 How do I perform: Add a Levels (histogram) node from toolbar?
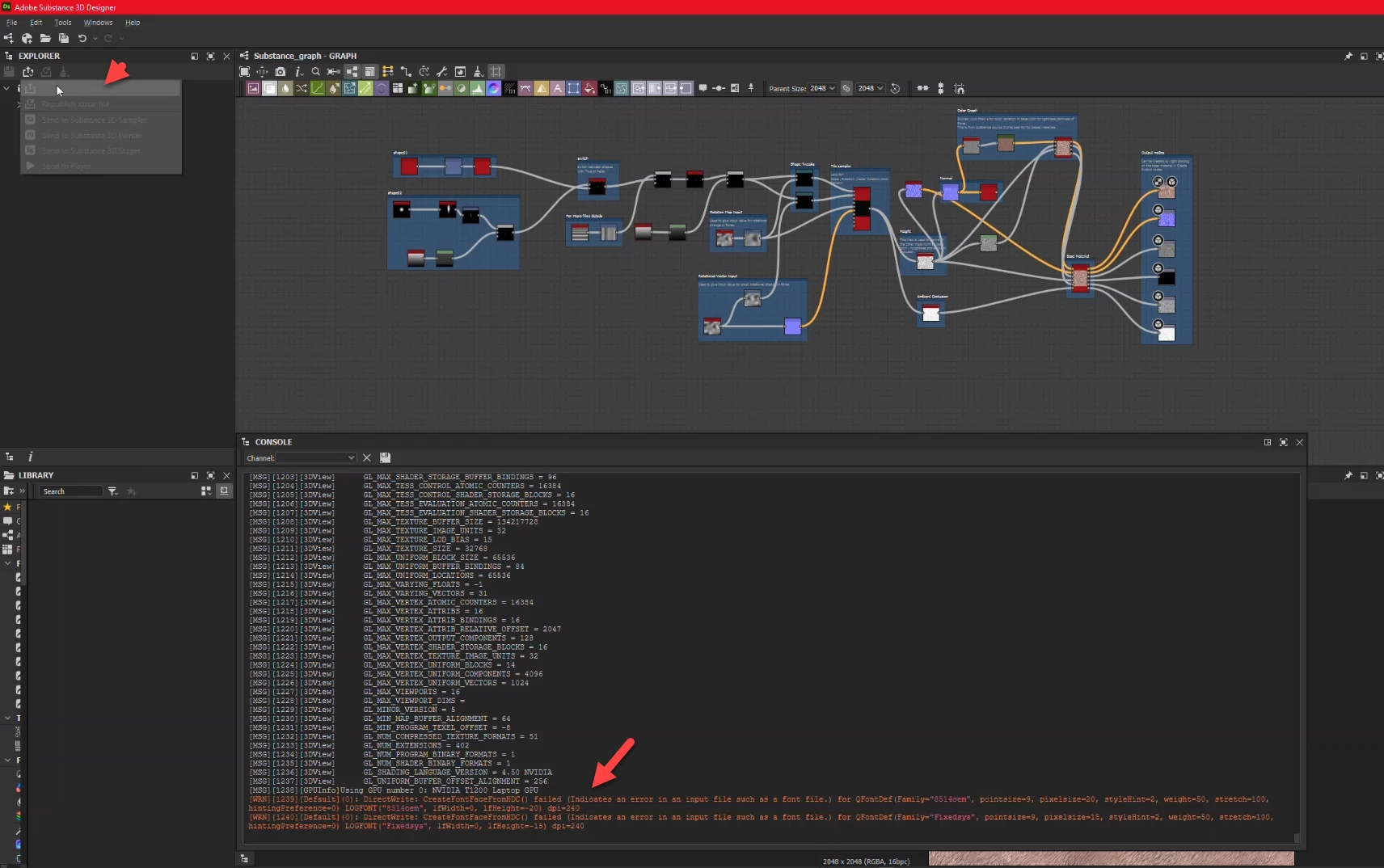click(x=478, y=88)
